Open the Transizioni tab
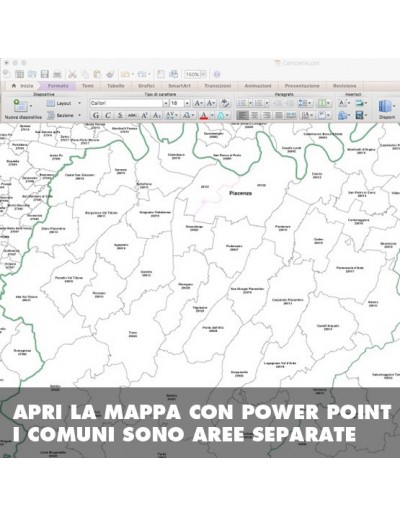 (x=217, y=86)
